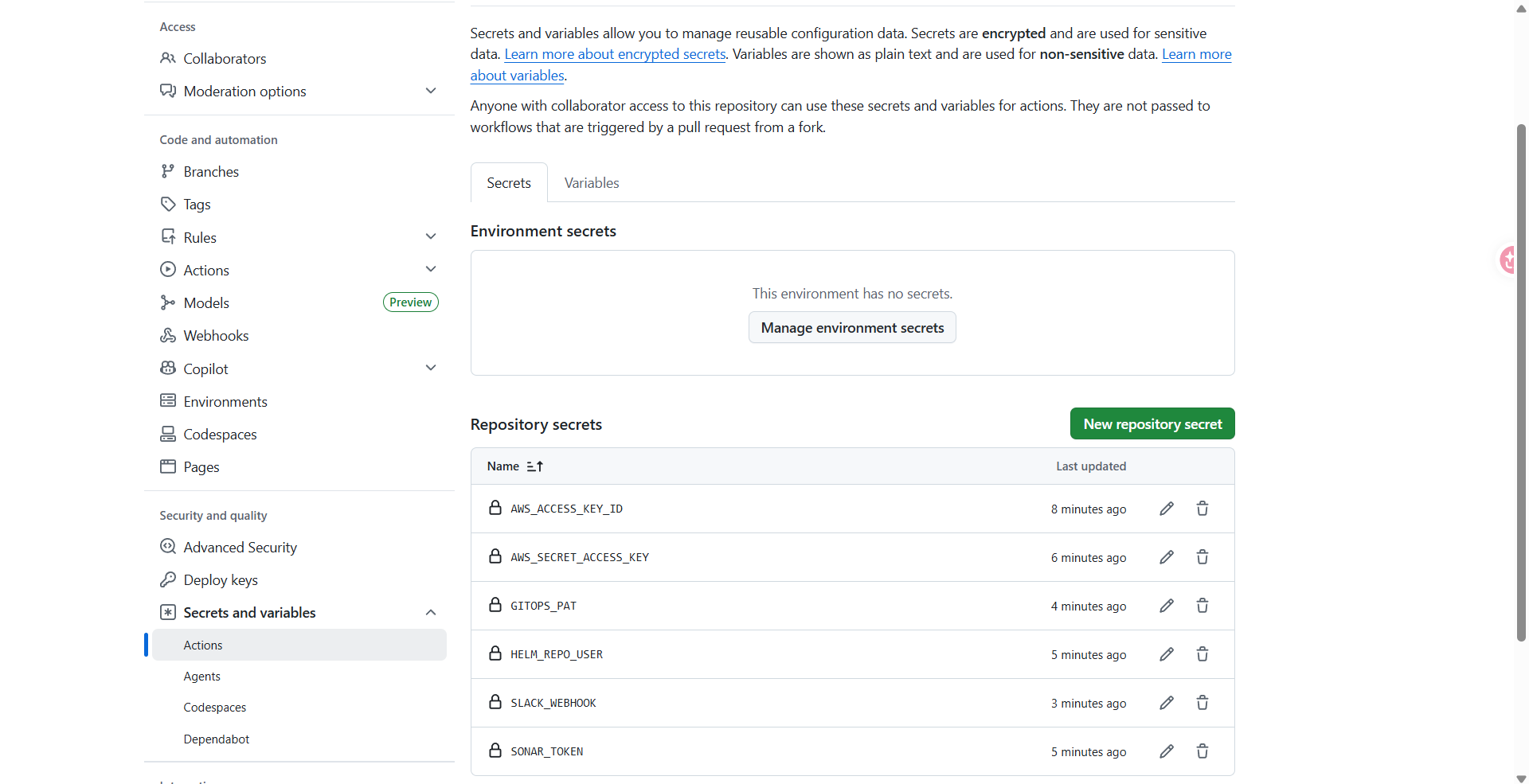Image resolution: width=1529 pixels, height=784 pixels.
Task: Click the Tags tag icon
Action: 168,204
